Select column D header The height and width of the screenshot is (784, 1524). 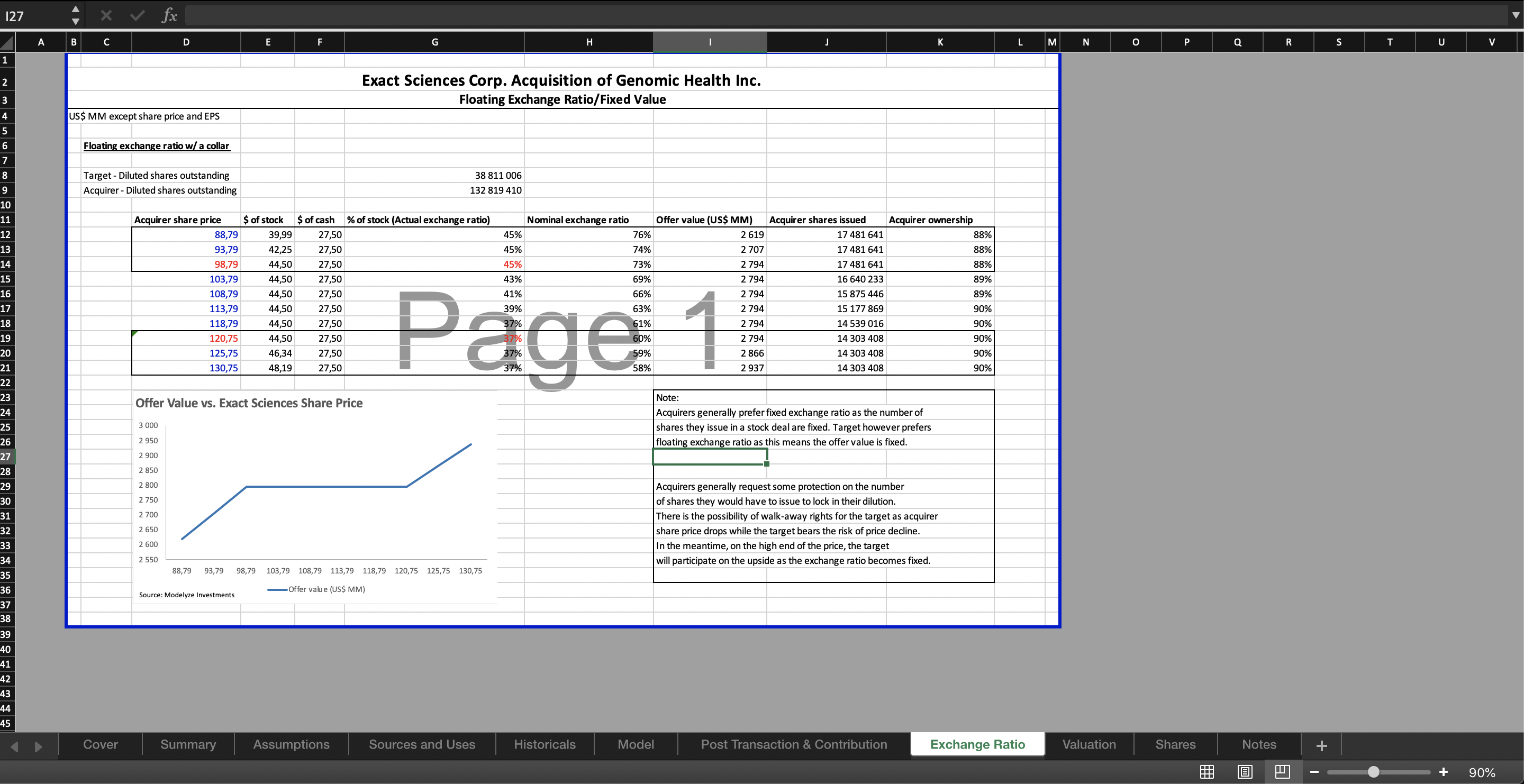click(186, 42)
